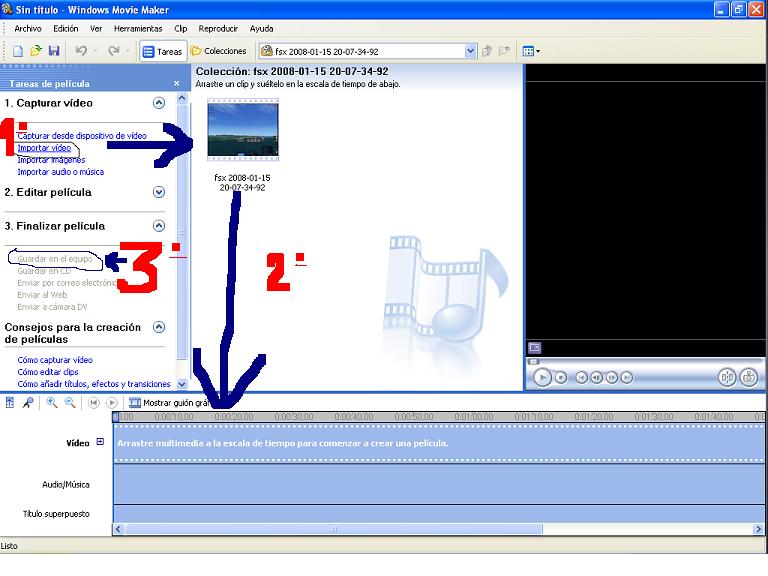The image size is (768, 576).
Task: Open the Ver menu
Action: [x=96, y=28]
